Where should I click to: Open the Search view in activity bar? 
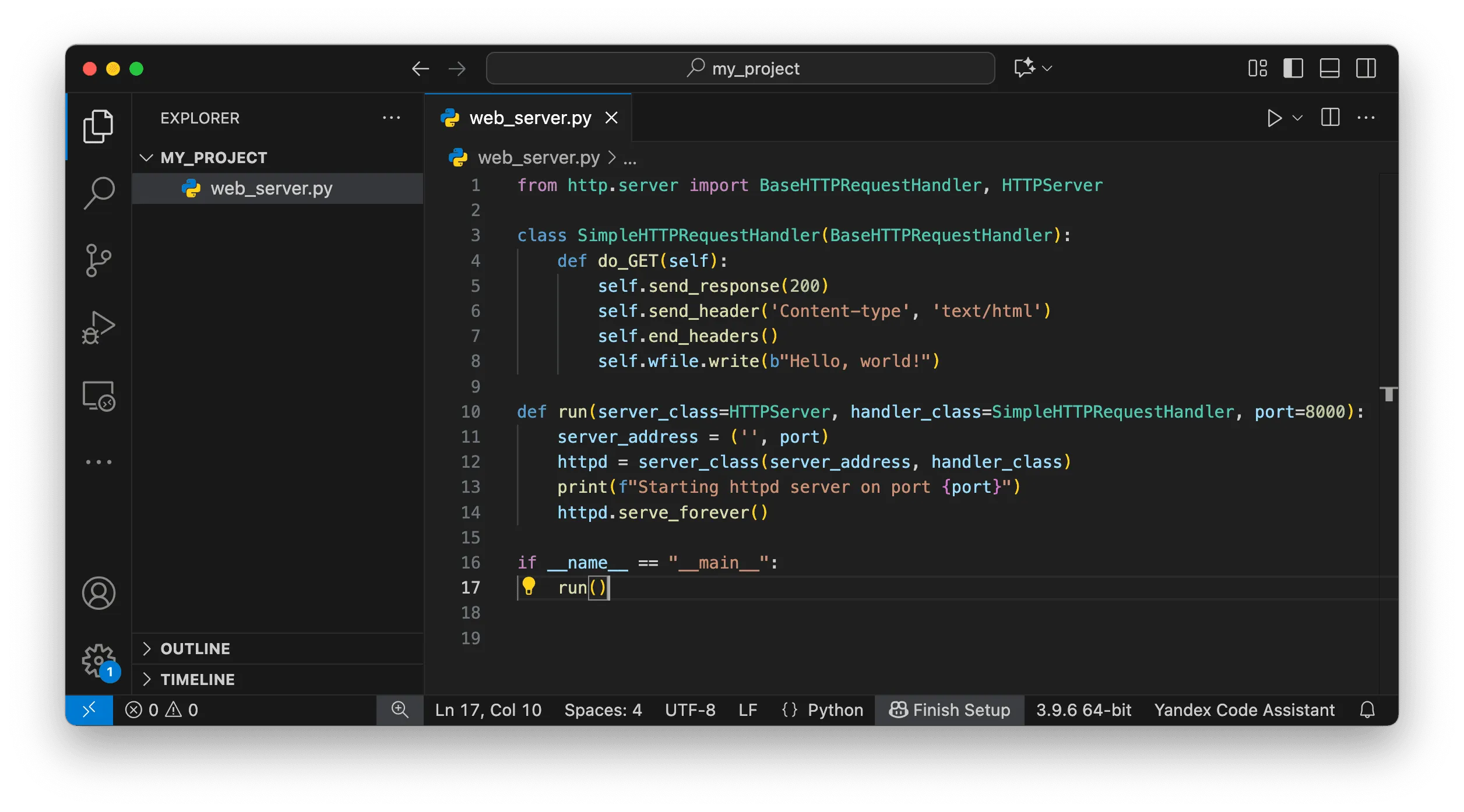click(98, 193)
